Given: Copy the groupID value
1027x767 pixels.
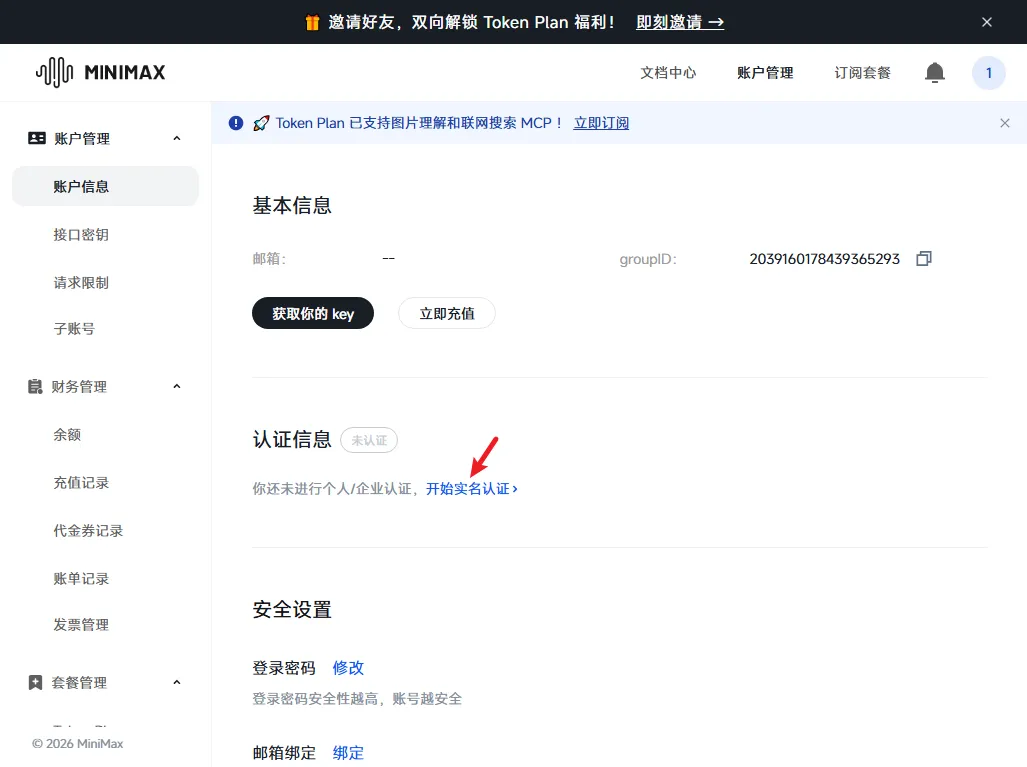Looking at the screenshot, I should [924, 259].
